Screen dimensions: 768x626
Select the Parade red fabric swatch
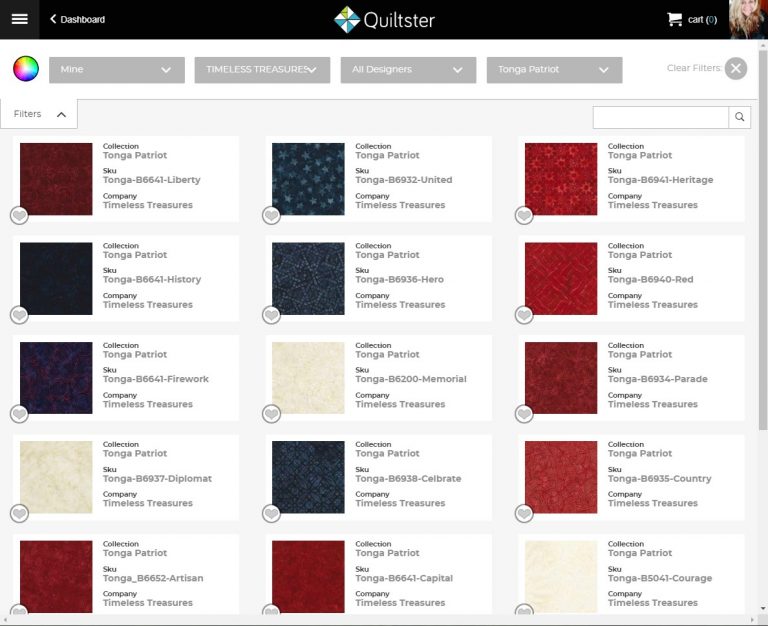tap(561, 378)
